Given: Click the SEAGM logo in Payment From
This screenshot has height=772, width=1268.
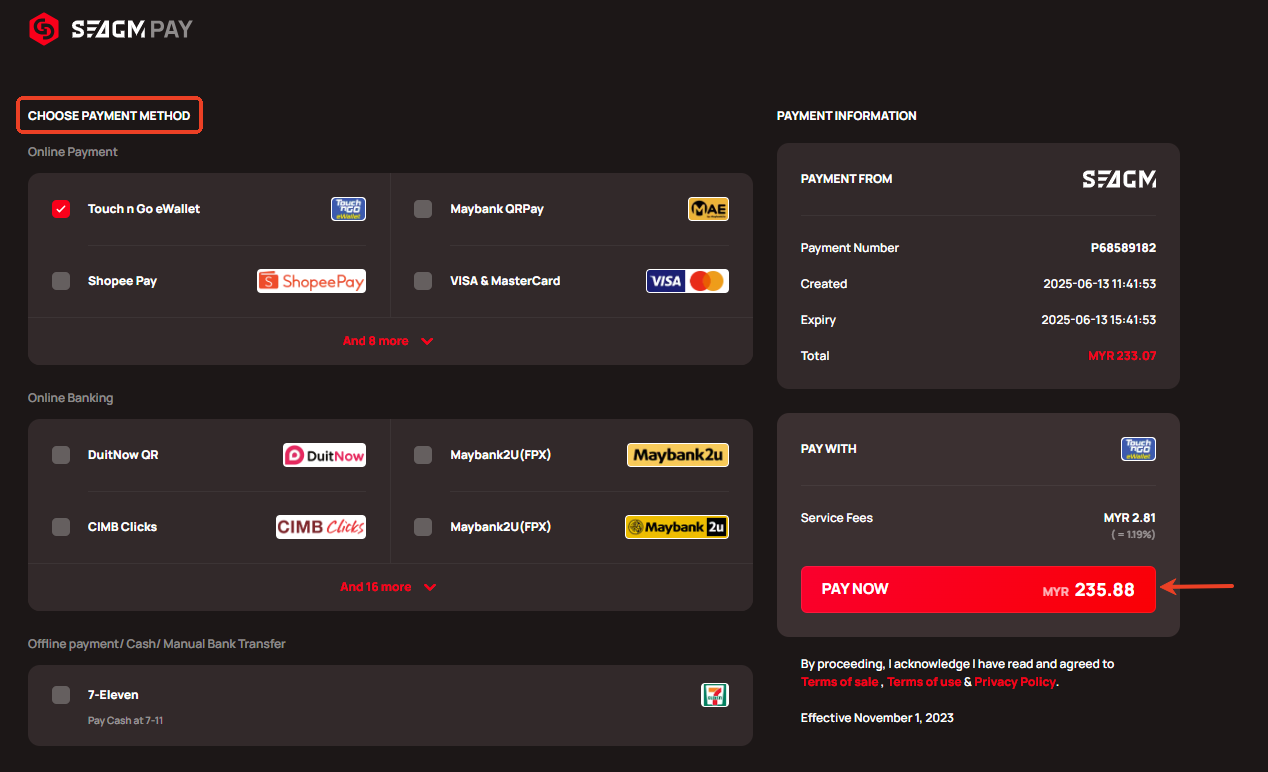Looking at the screenshot, I should click(1119, 179).
